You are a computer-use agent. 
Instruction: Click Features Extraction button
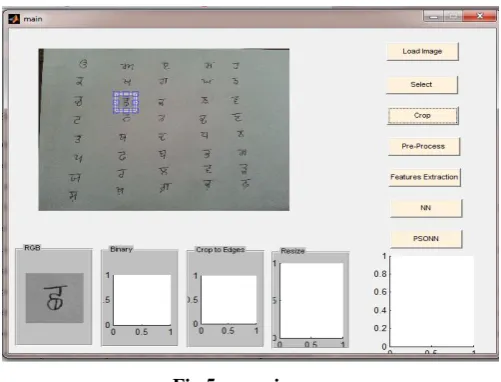coord(424,177)
